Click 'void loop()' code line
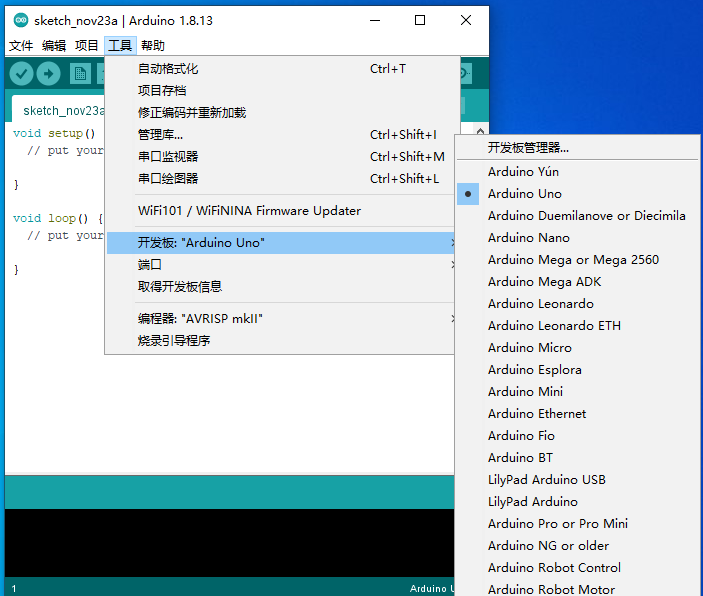 click(58, 218)
